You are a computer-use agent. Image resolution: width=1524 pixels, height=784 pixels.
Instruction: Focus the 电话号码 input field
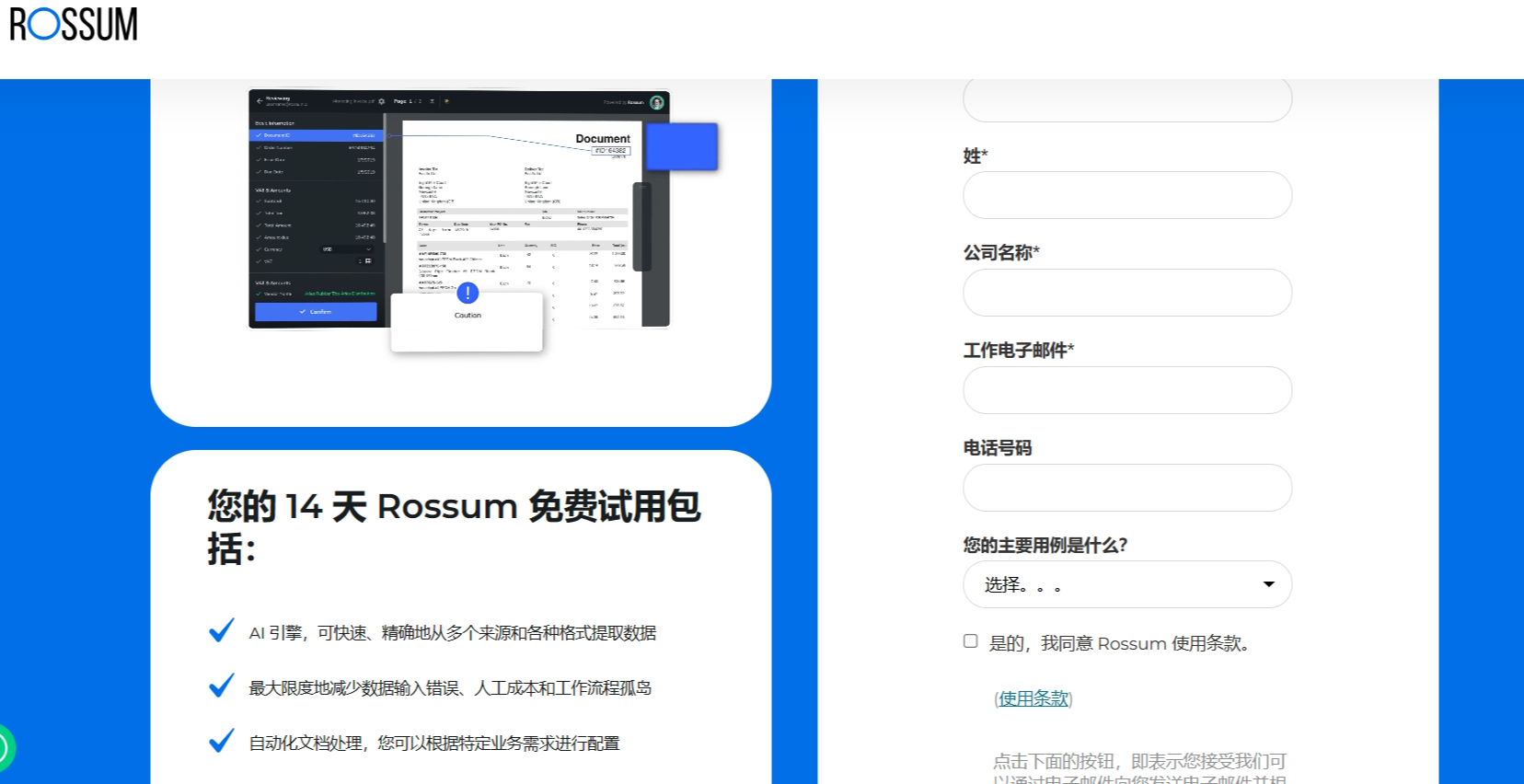tap(1127, 488)
